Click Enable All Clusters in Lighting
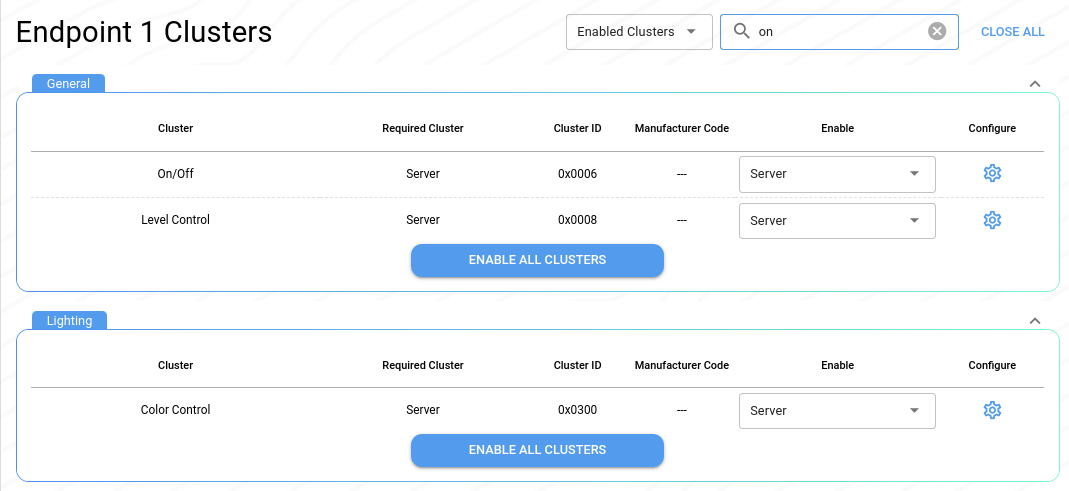The height and width of the screenshot is (491, 1069). (x=537, y=450)
